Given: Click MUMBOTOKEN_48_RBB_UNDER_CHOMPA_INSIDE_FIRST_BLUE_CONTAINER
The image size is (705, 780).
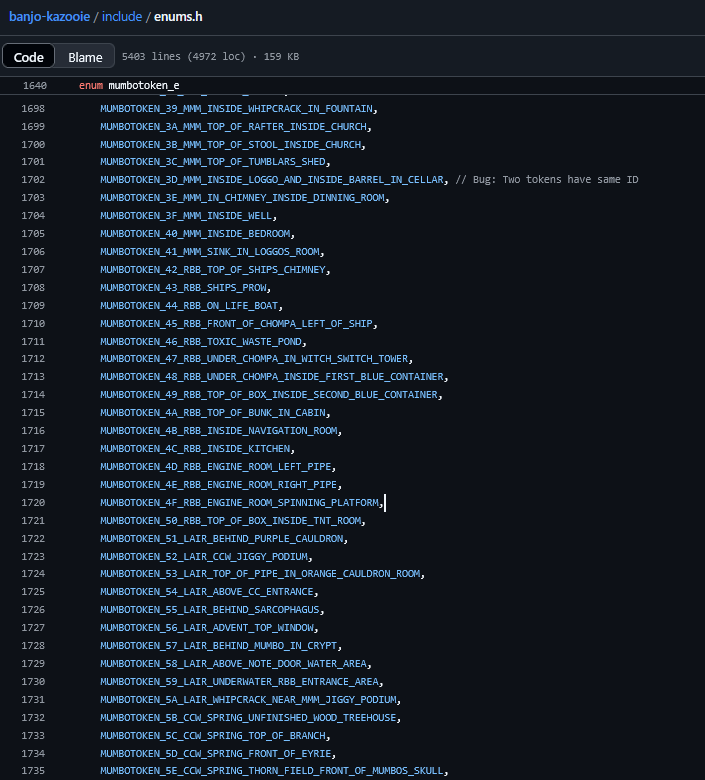Looking at the screenshot, I should tap(272, 377).
